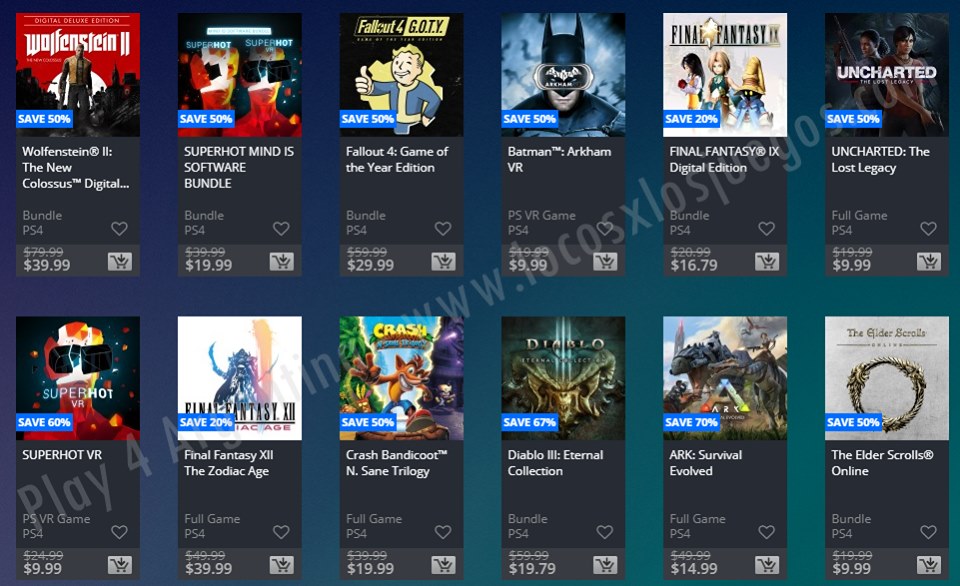
Task: Wishlist SUPERHOT VR with the heart icon
Action: [119, 532]
